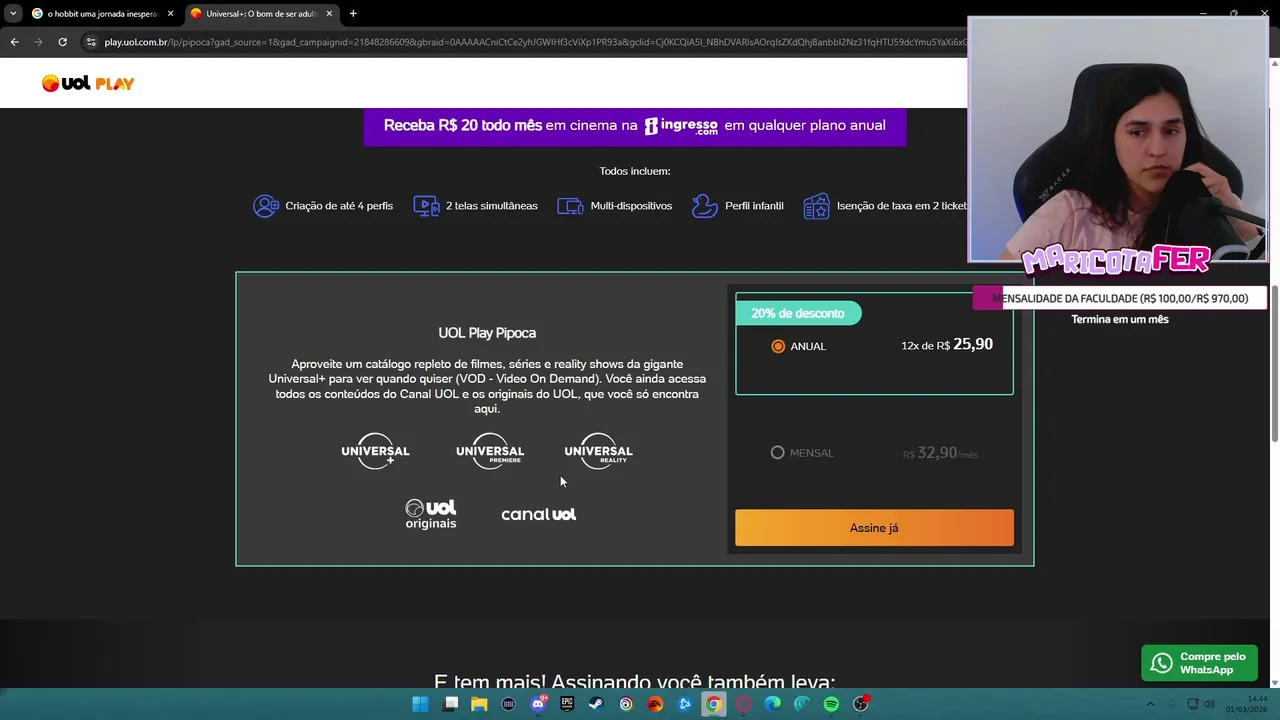
Task: Click the screens icon beside '2 telas simultâneas'
Action: tap(426, 206)
